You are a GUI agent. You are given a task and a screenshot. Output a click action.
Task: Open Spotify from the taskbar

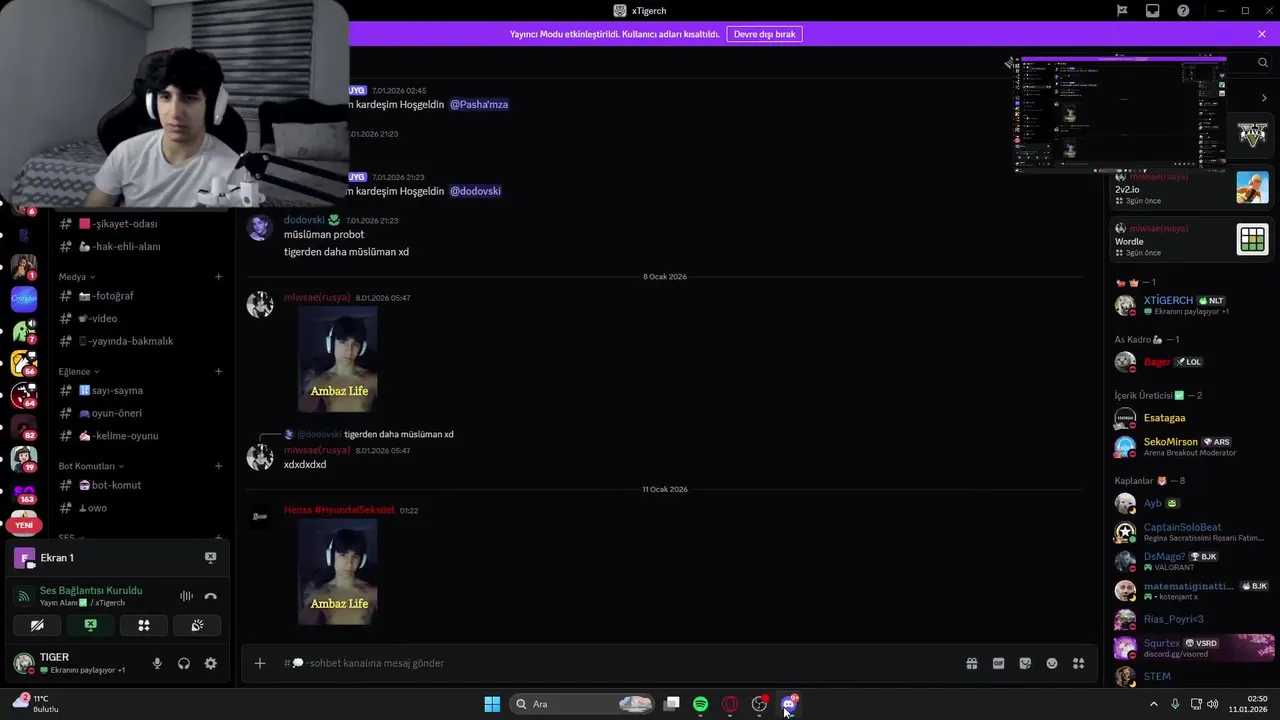click(701, 704)
